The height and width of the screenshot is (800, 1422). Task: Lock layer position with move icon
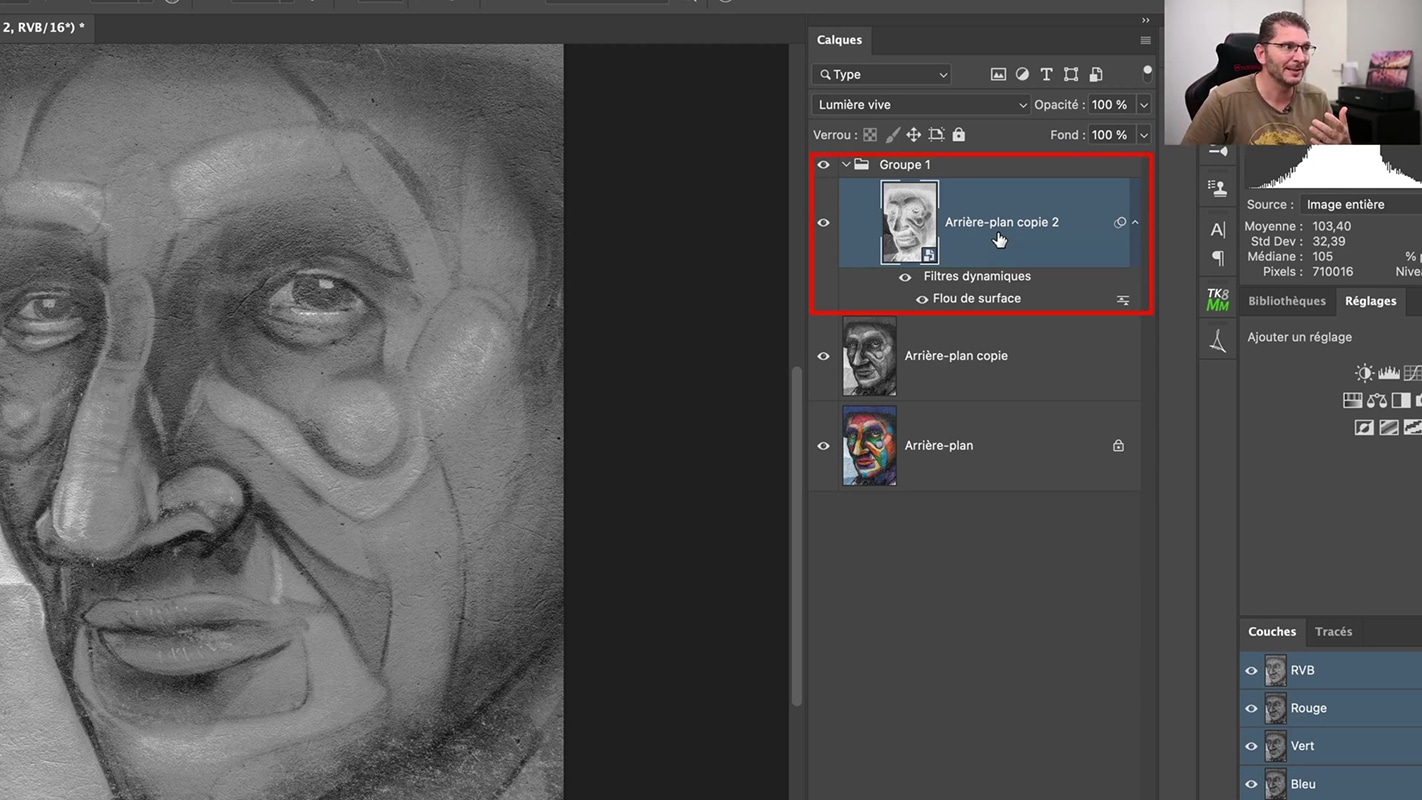tap(914, 135)
